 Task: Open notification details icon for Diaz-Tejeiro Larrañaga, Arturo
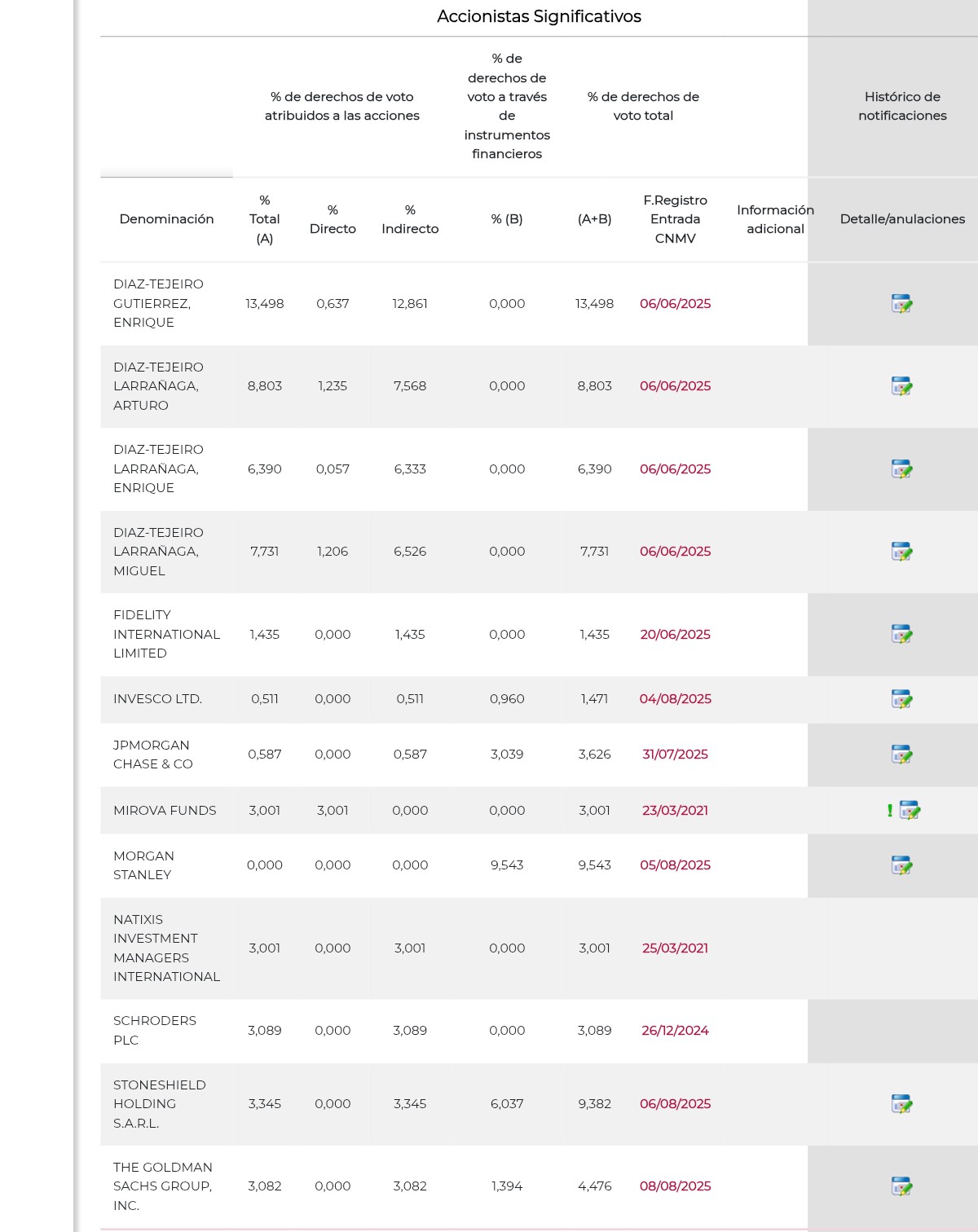901,386
